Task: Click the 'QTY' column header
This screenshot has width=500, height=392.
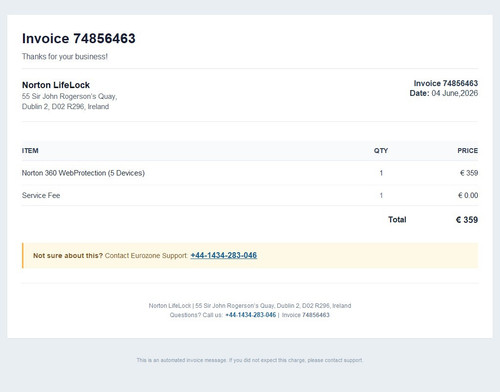Action: 381,151
